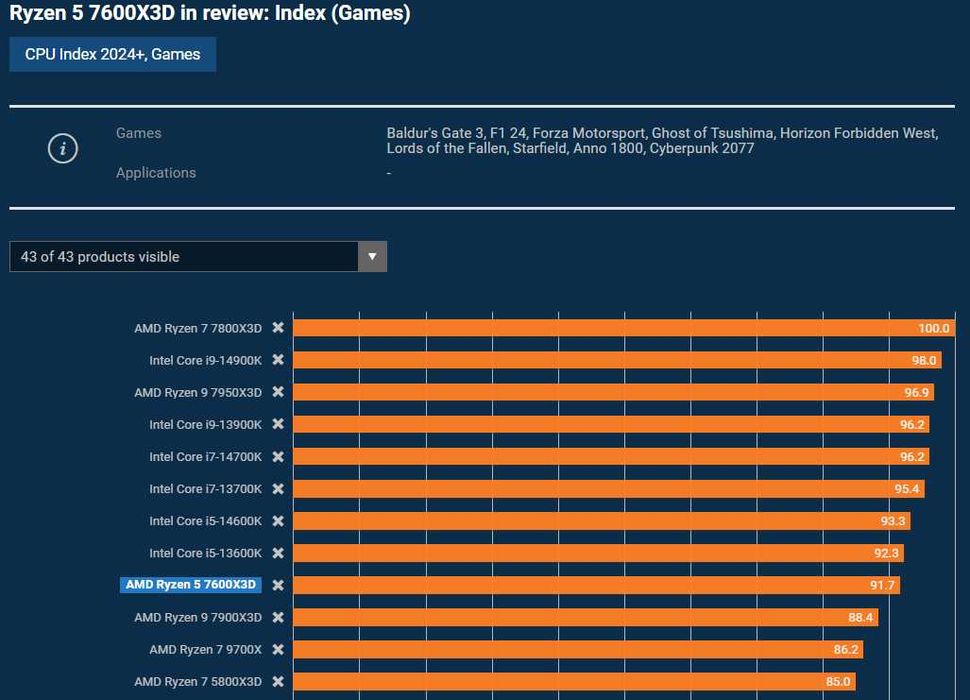Click the 92.3 score bar
The height and width of the screenshot is (700, 970).
[598, 553]
